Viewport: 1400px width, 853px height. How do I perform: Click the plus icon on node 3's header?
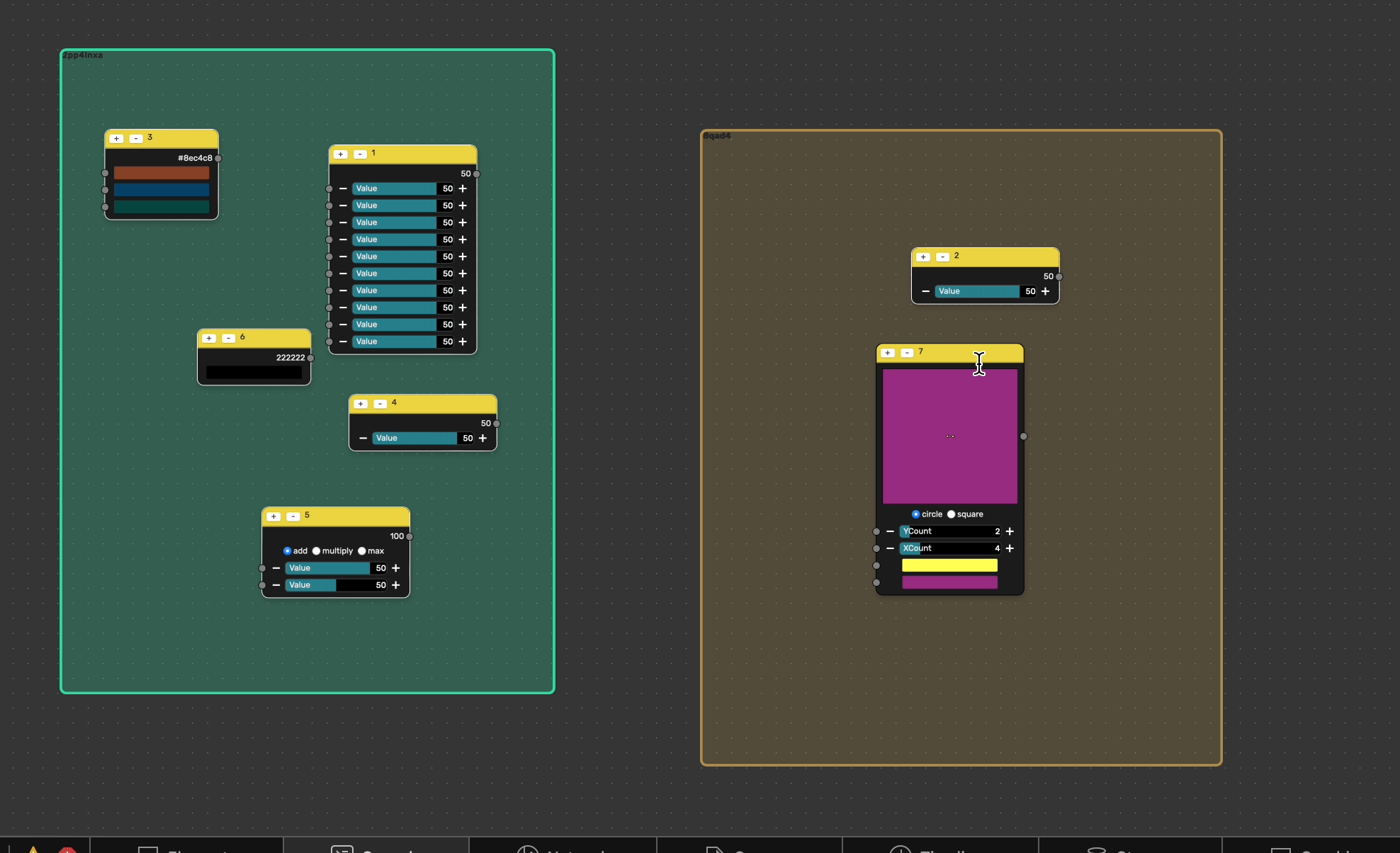click(x=116, y=138)
